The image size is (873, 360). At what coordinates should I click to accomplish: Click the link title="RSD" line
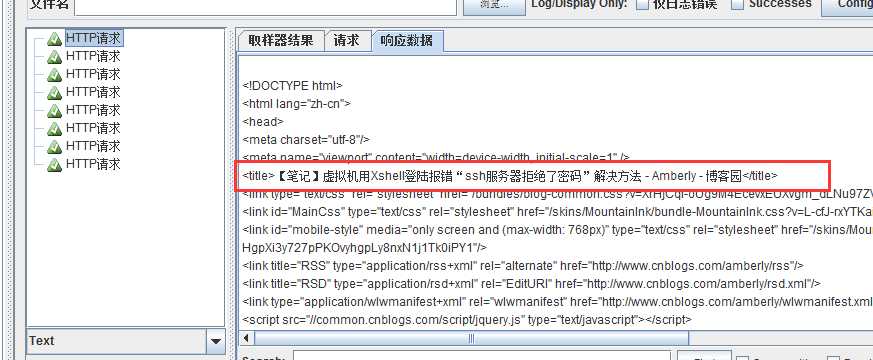point(532,284)
